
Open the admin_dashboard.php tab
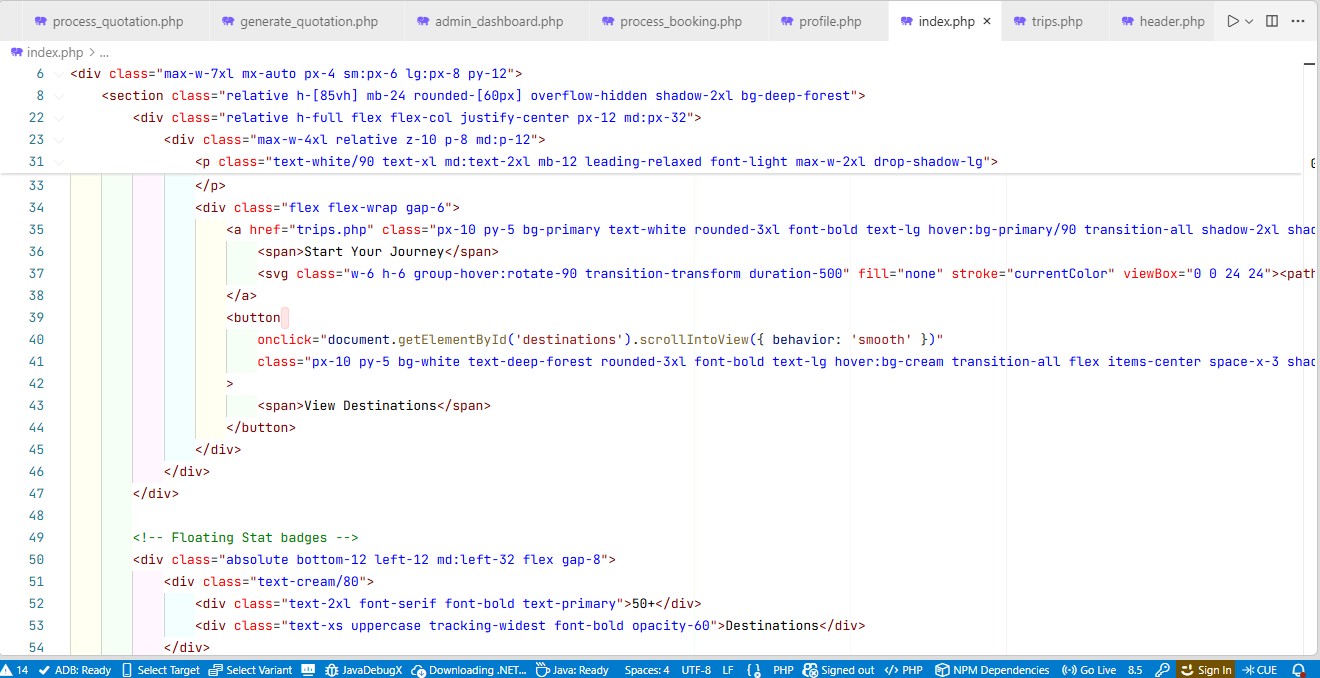tap(492, 20)
